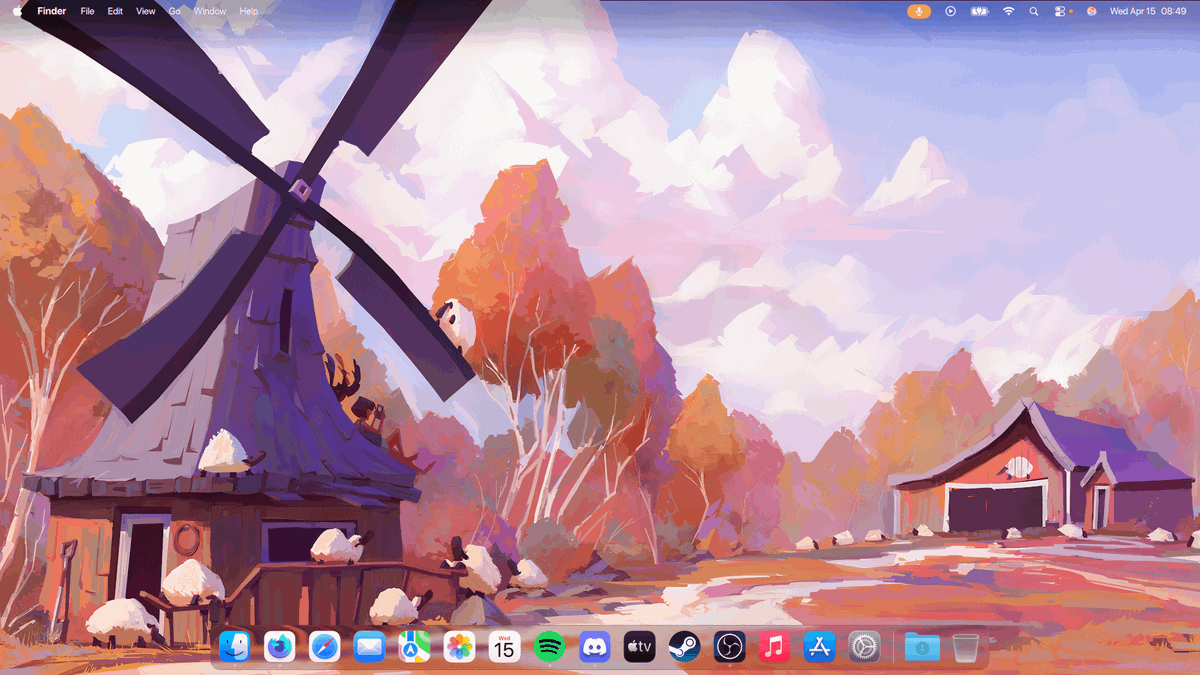Viewport: 1200px width, 675px height.
Task: Click the orange microphone indicator
Action: click(918, 11)
